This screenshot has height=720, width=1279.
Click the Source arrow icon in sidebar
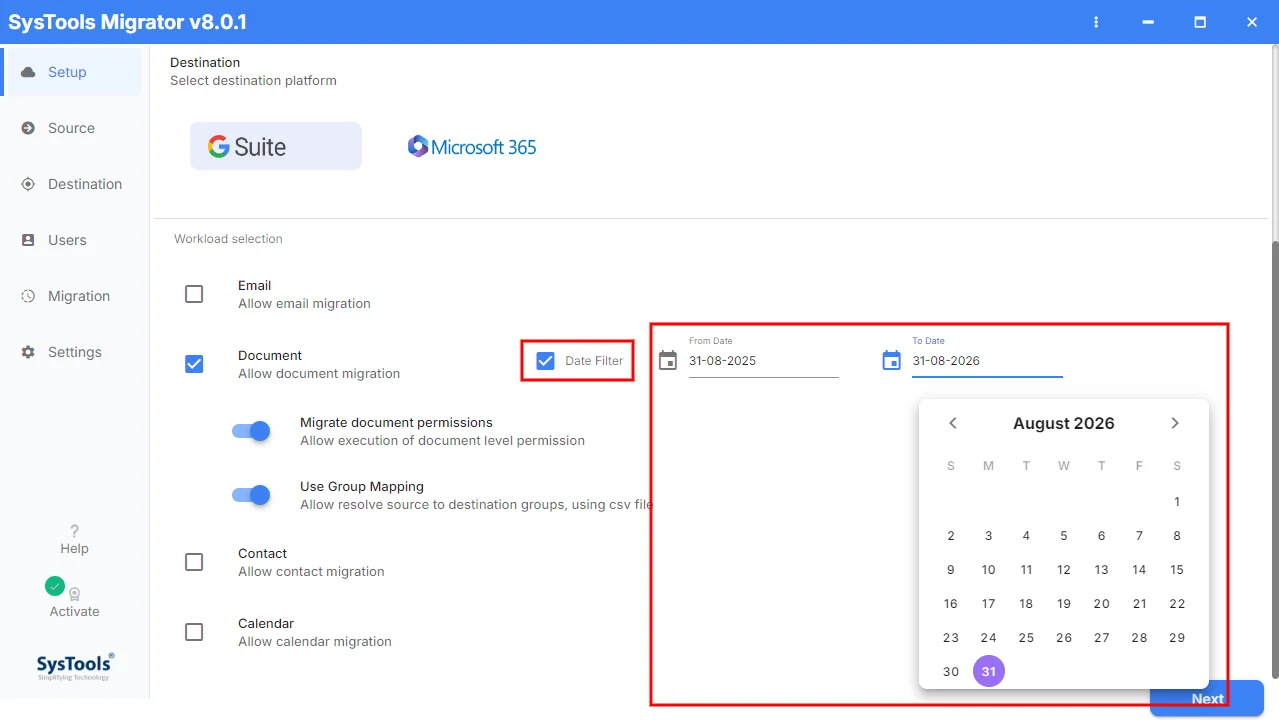28,128
